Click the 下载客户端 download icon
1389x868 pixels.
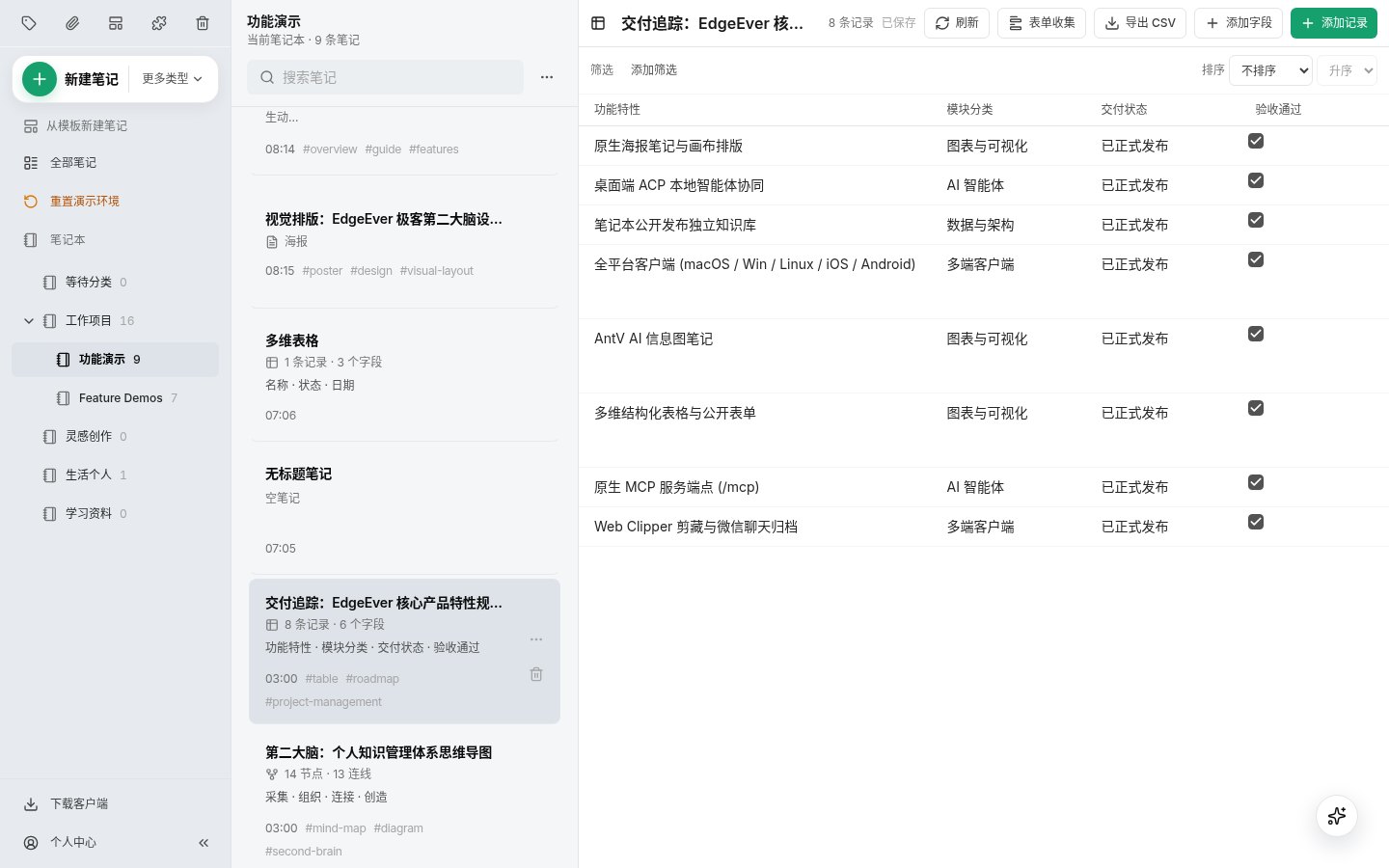tap(31, 804)
